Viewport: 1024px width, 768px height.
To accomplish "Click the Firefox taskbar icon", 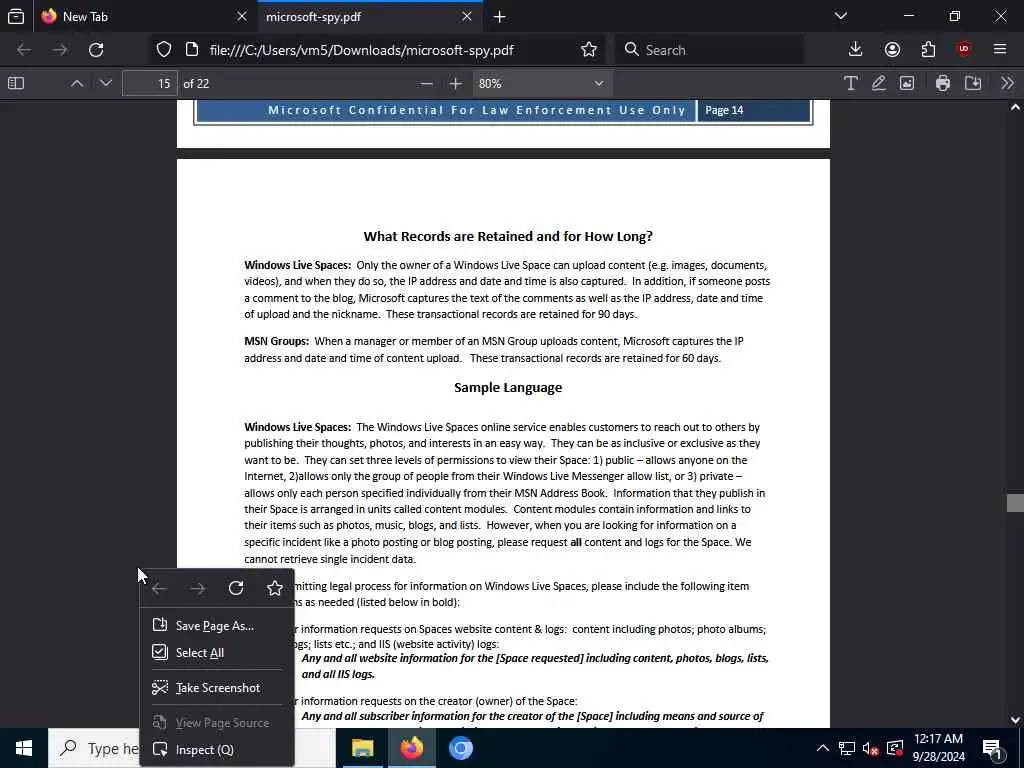I will point(412,748).
